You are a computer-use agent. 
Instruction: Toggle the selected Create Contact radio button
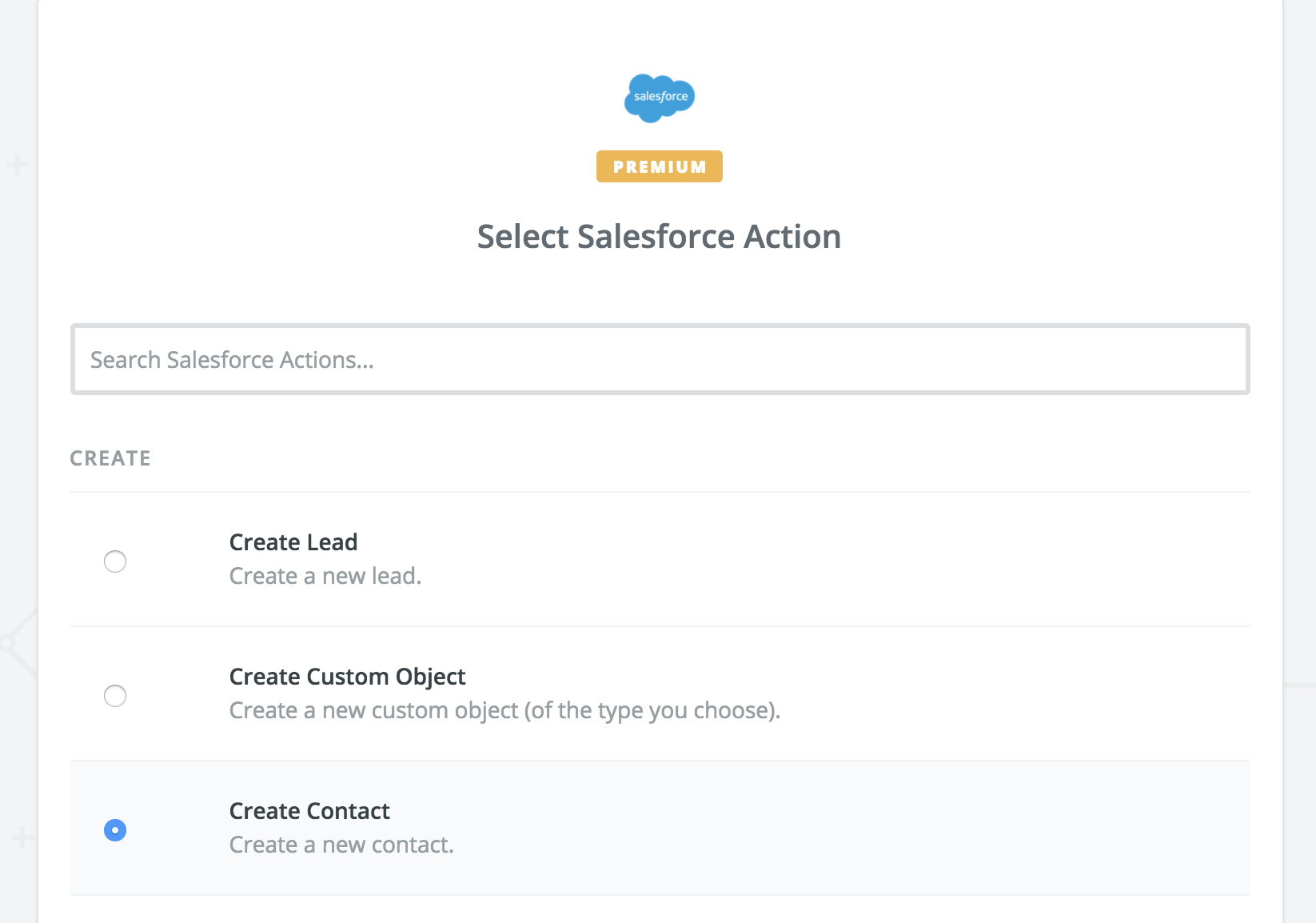pos(115,830)
